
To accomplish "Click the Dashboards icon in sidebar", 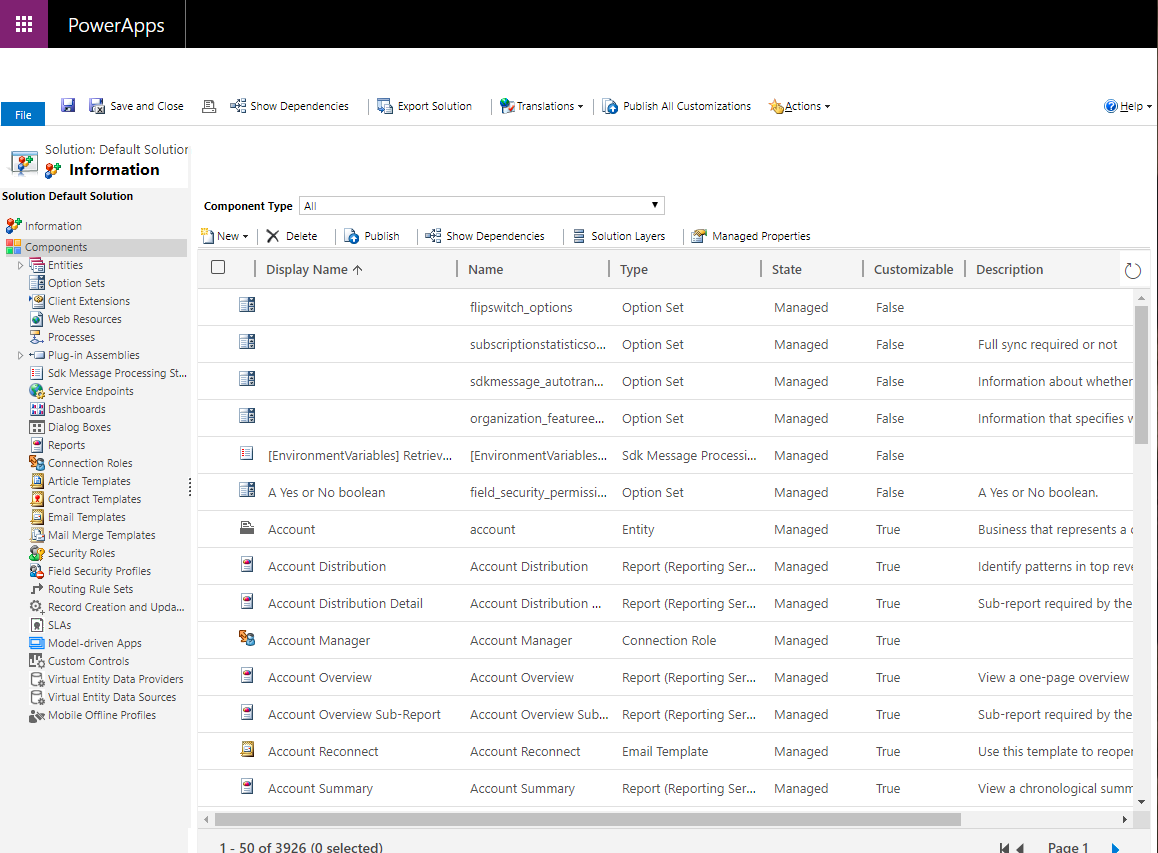I will [x=36, y=408].
